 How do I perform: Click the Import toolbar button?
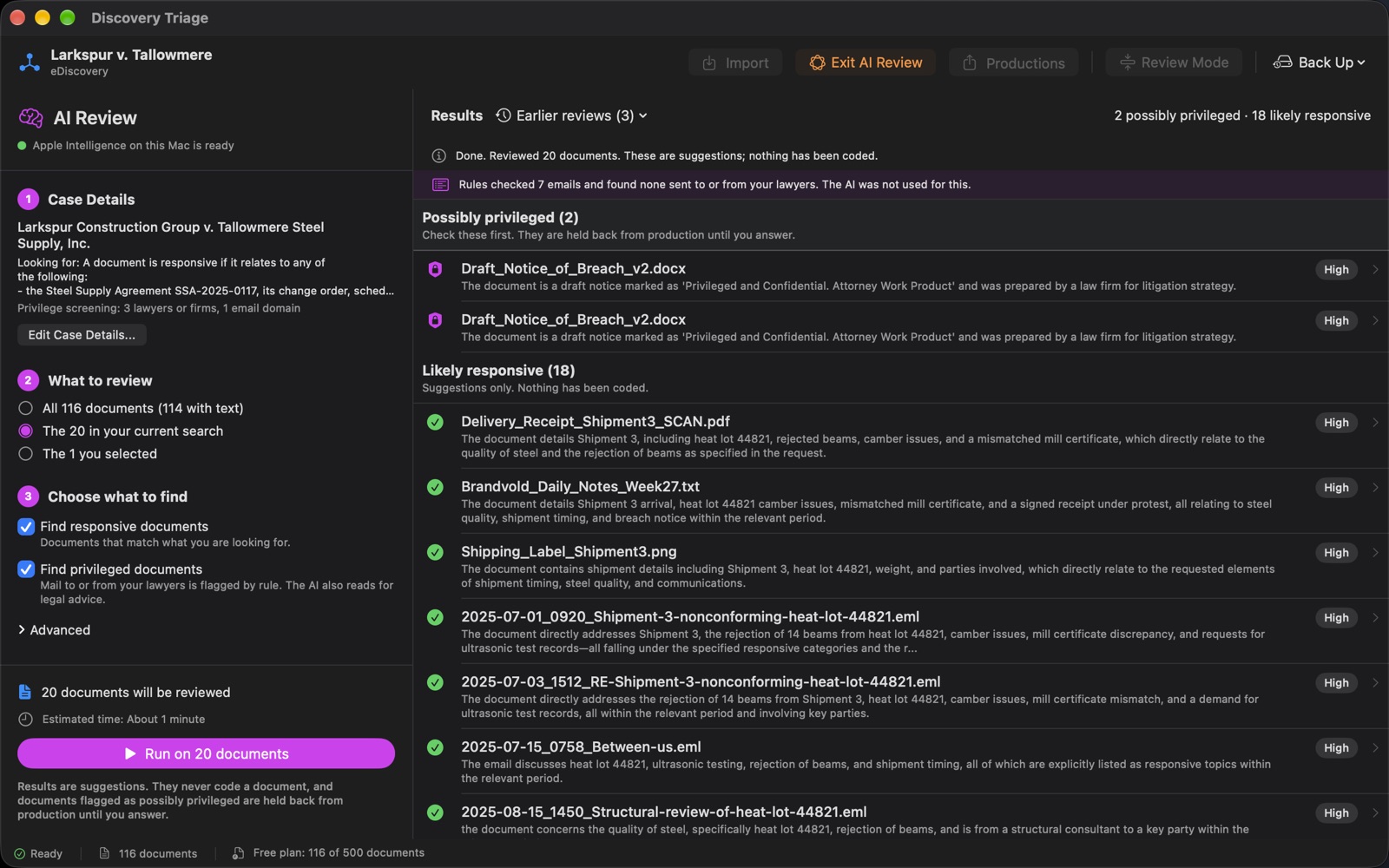tap(735, 62)
